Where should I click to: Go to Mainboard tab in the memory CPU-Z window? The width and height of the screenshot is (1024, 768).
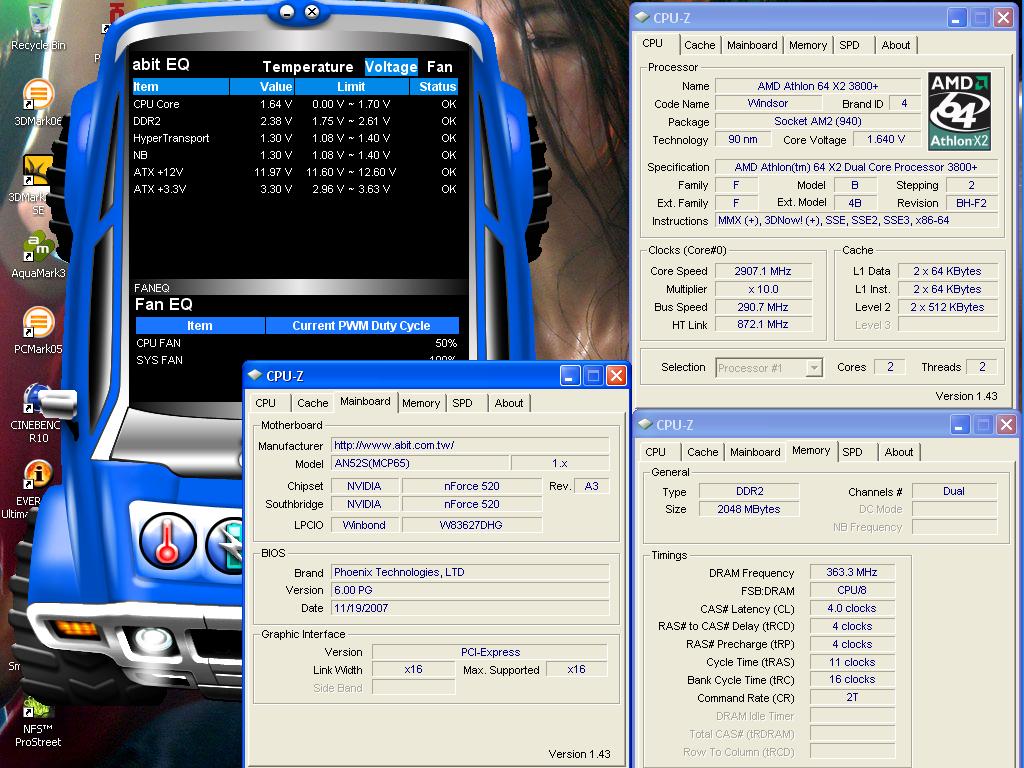(x=755, y=452)
